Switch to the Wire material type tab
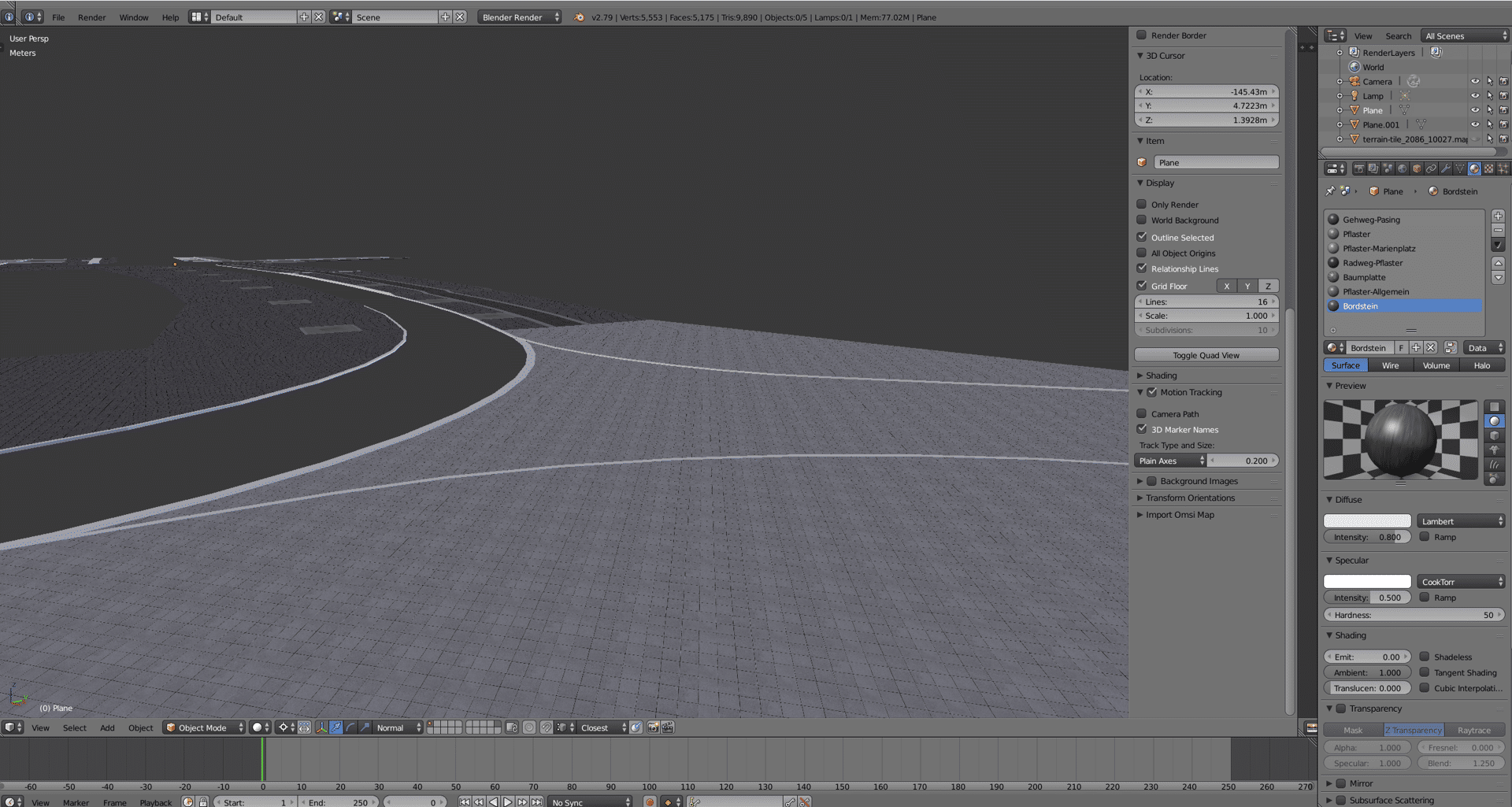Viewport: 1512px width, 807px height. point(1391,365)
